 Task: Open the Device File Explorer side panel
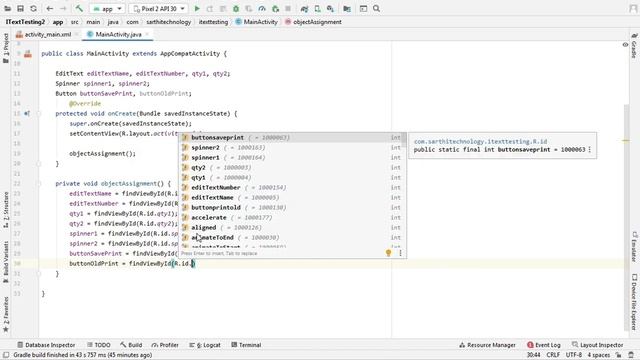pyautogui.click(x=634, y=301)
